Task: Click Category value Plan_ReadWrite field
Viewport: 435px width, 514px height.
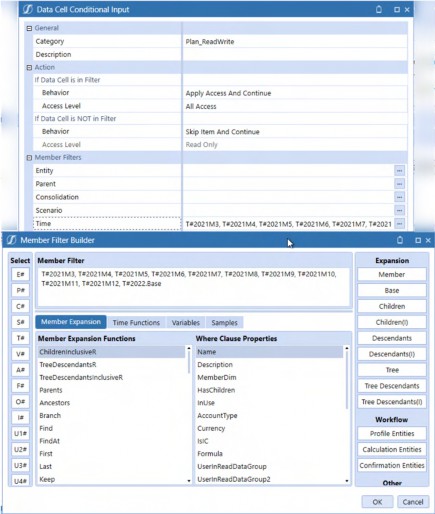Action: (295, 41)
